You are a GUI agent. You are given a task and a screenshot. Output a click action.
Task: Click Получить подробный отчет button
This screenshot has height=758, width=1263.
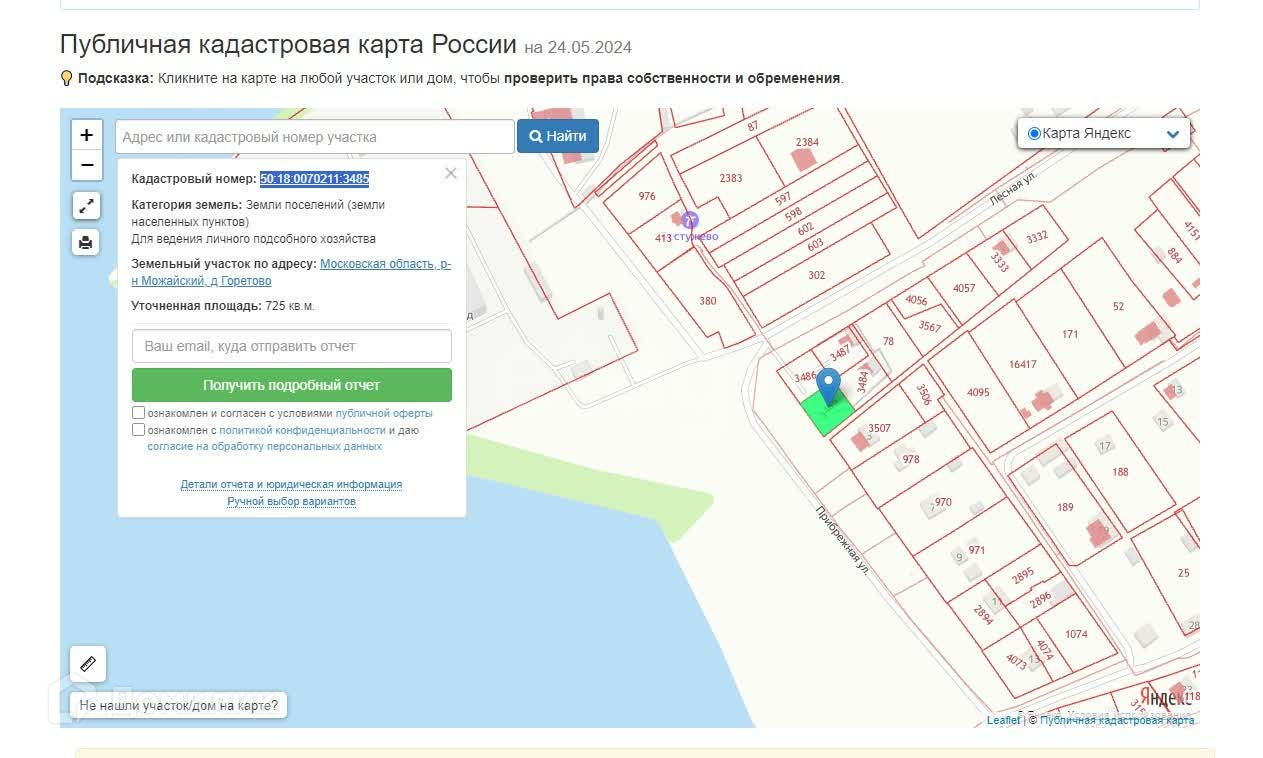[292, 385]
